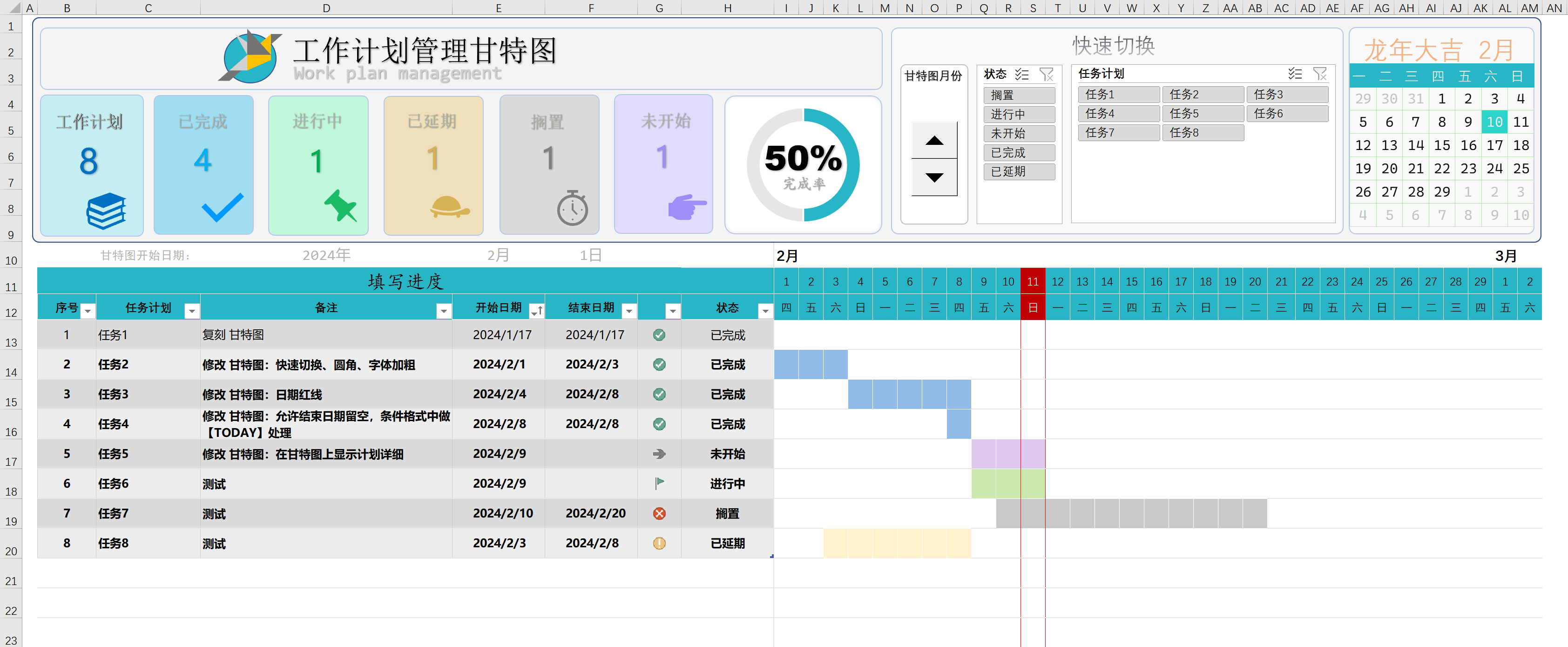The width and height of the screenshot is (1568, 647).
Task: Select column header H
Action: tap(727, 8)
